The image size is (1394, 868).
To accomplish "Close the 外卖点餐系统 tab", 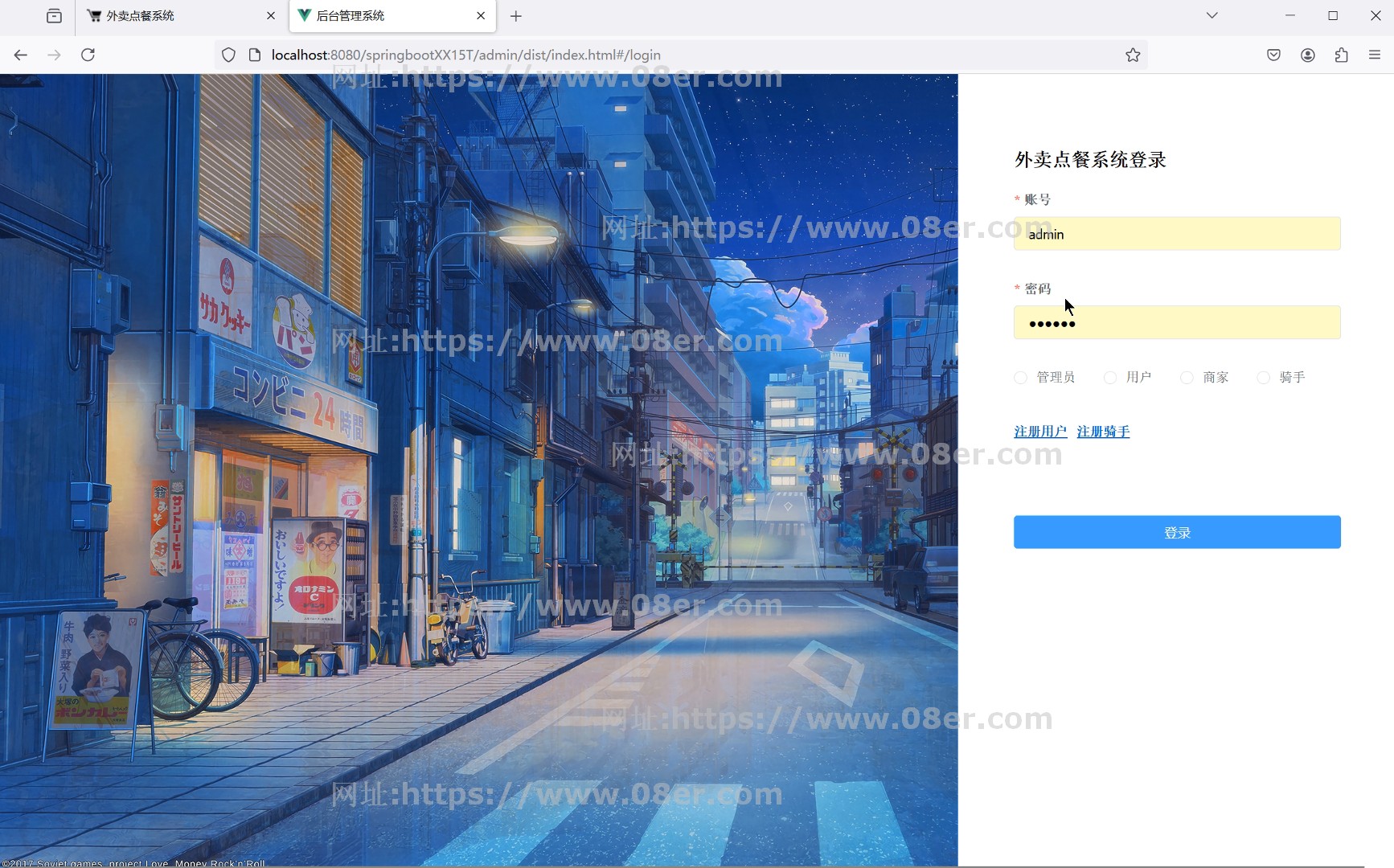I will coord(271,16).
